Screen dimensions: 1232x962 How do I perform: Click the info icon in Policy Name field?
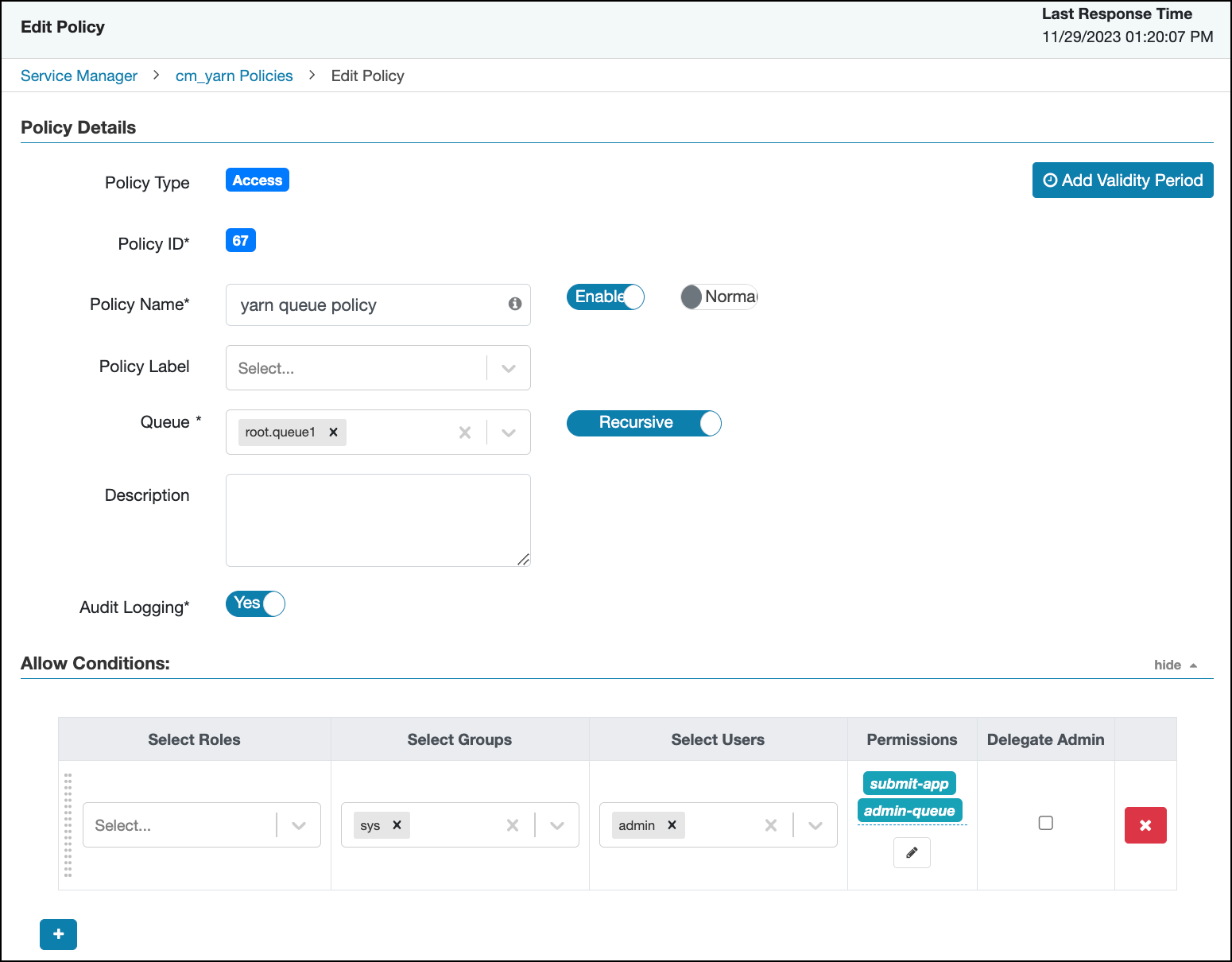pyautogui.click(x=515, y=304)
